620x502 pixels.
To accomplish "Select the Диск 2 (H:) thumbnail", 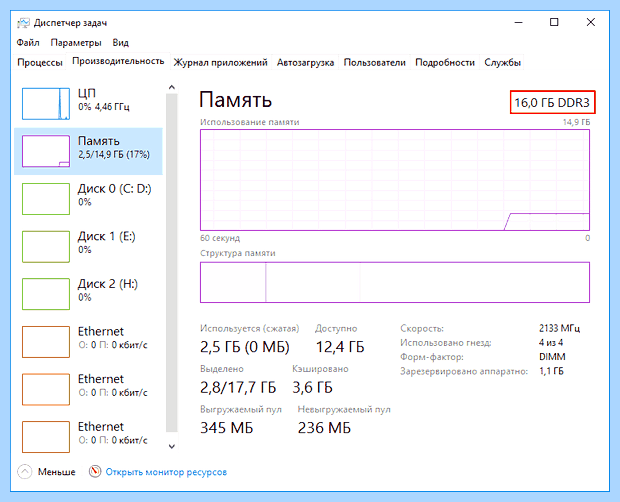I will click(x=46, y=294).
